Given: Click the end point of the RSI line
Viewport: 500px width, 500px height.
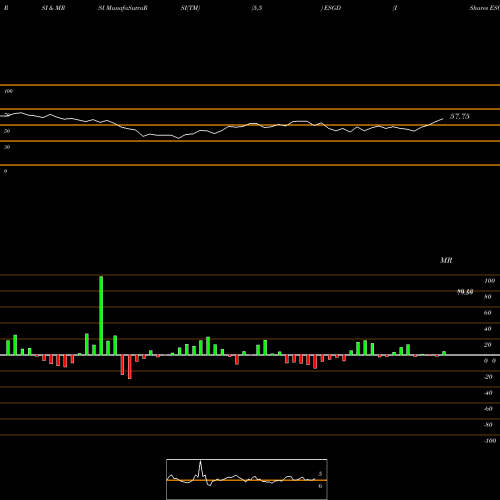Looking at the screenshot, I should pos(443,118).
